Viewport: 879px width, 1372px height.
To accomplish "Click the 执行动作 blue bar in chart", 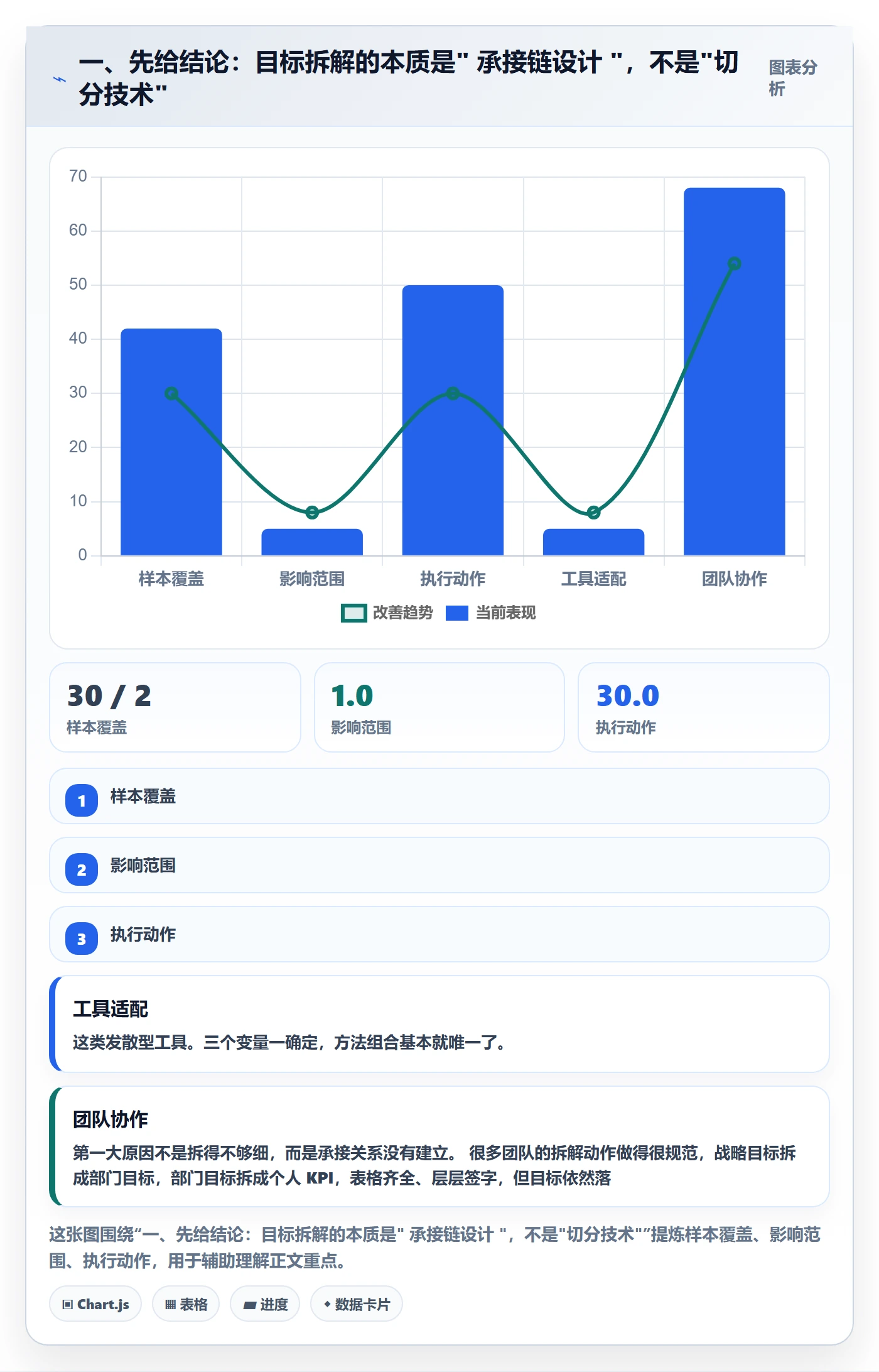I will pos(453,420).
